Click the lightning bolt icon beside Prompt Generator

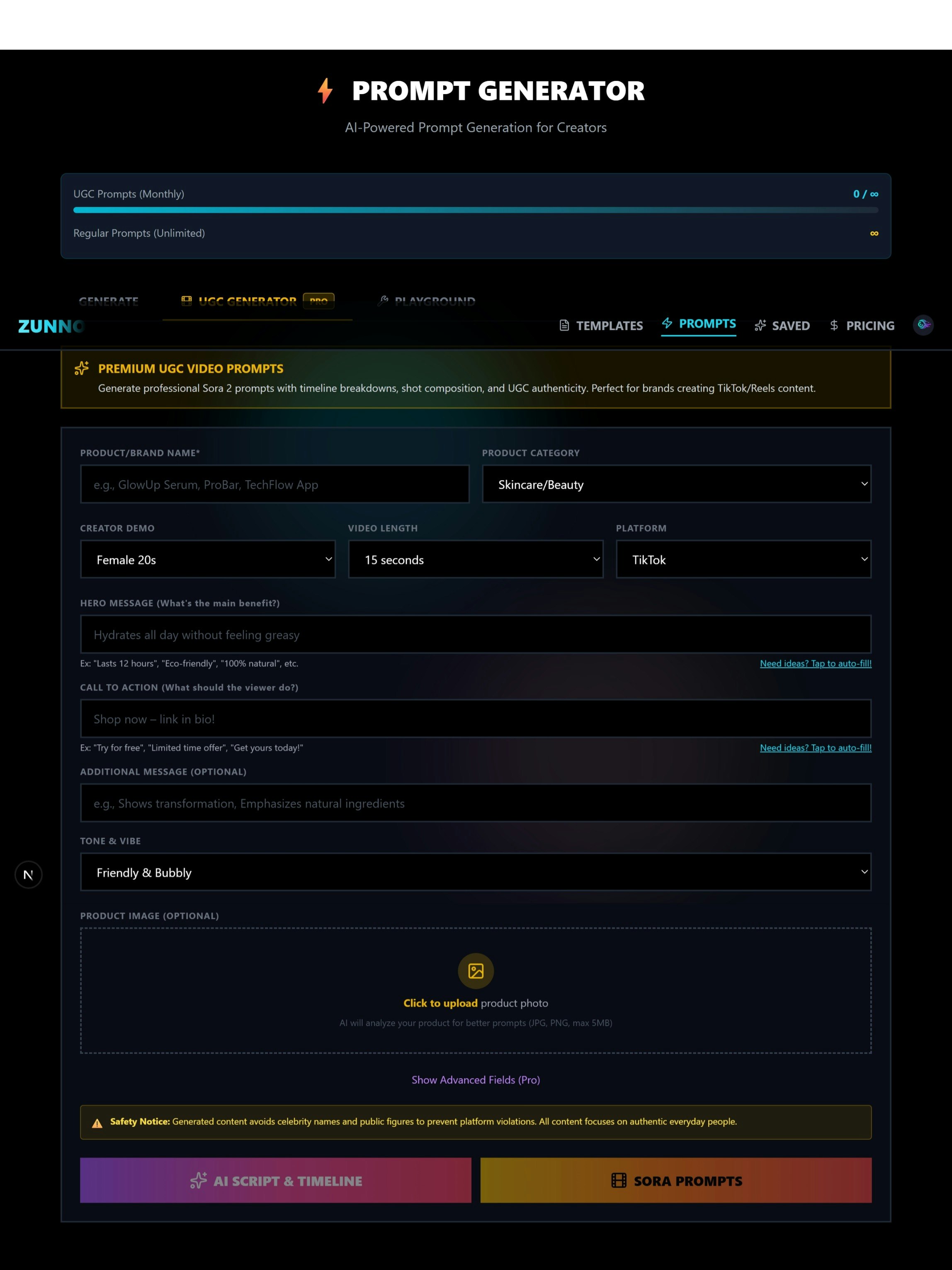(x=325, y=91)
